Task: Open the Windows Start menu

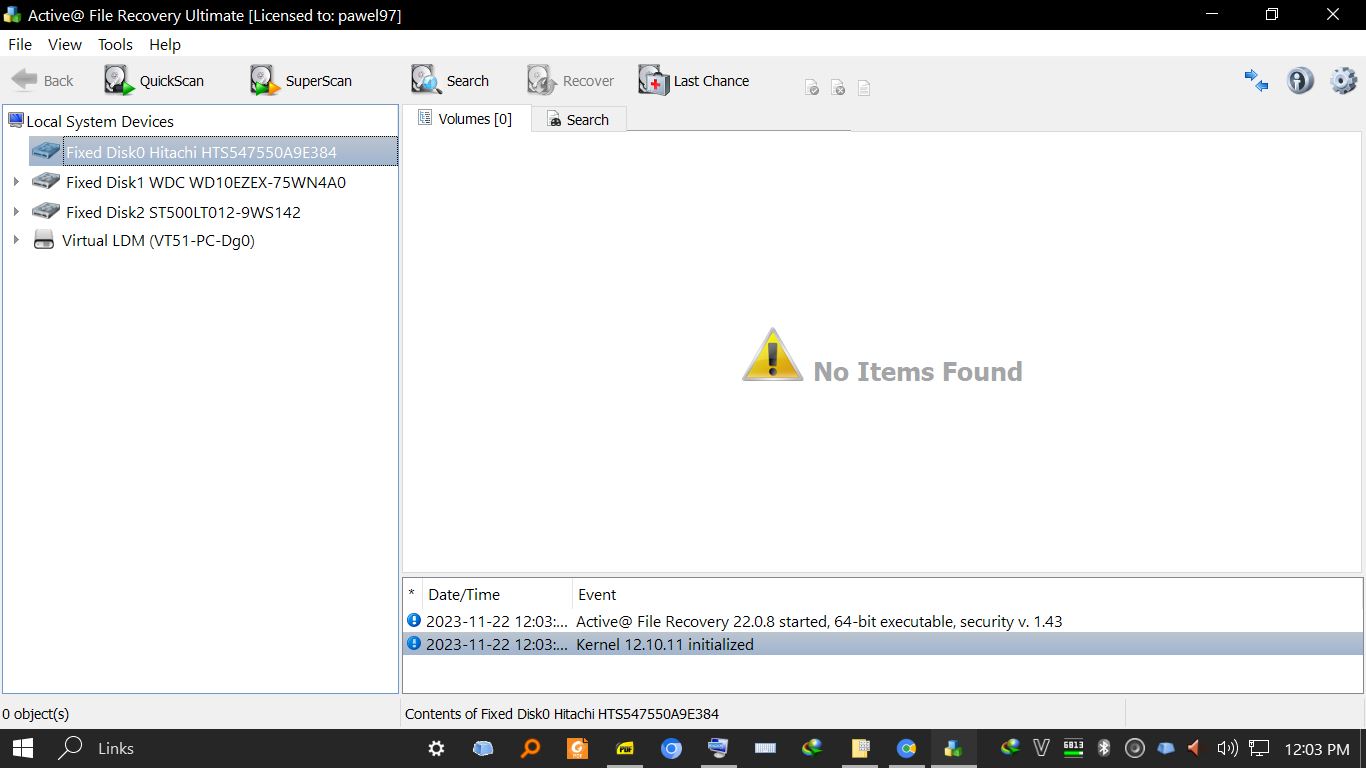Action: [x=22, y=748]
